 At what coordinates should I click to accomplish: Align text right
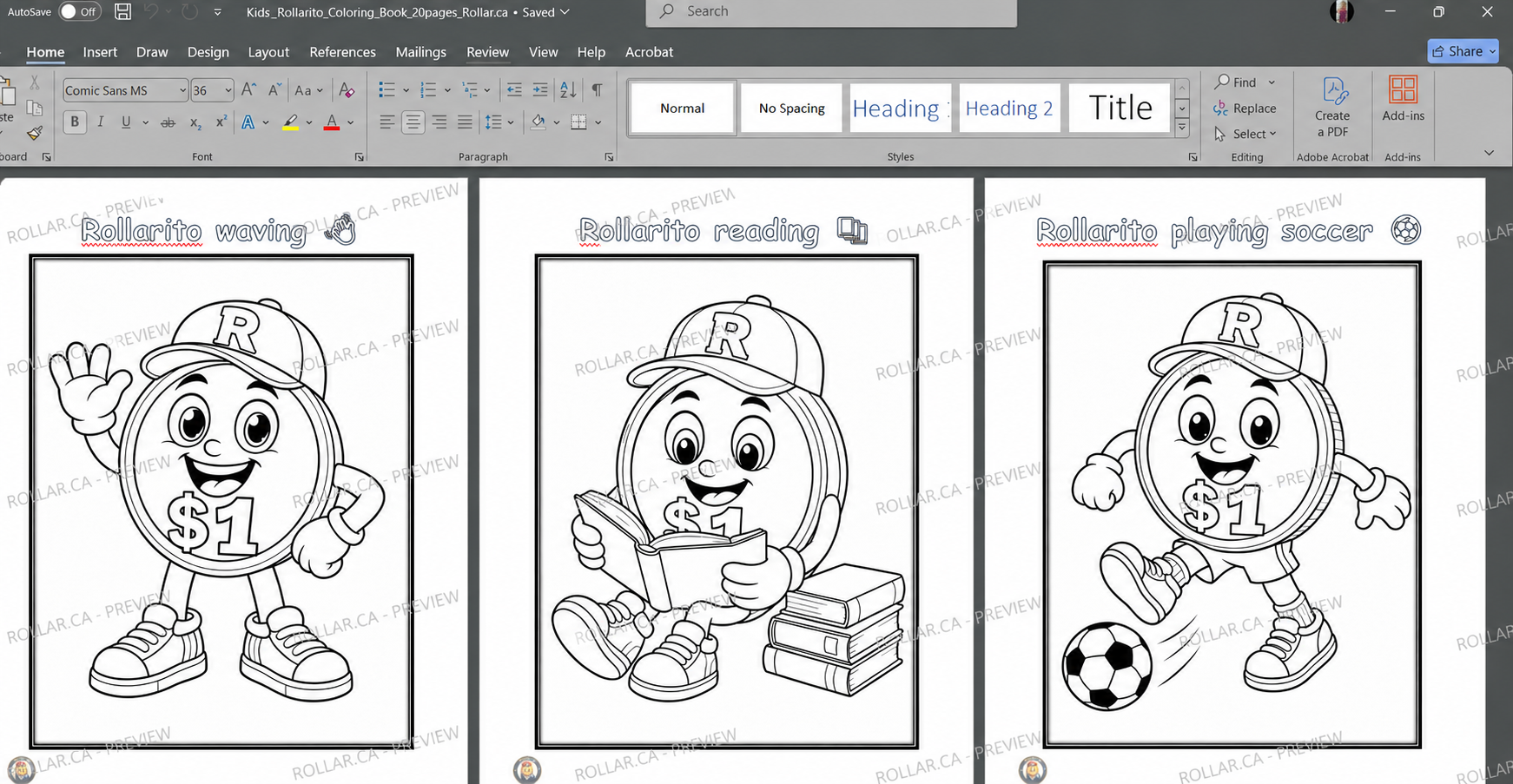click(439, 122)
